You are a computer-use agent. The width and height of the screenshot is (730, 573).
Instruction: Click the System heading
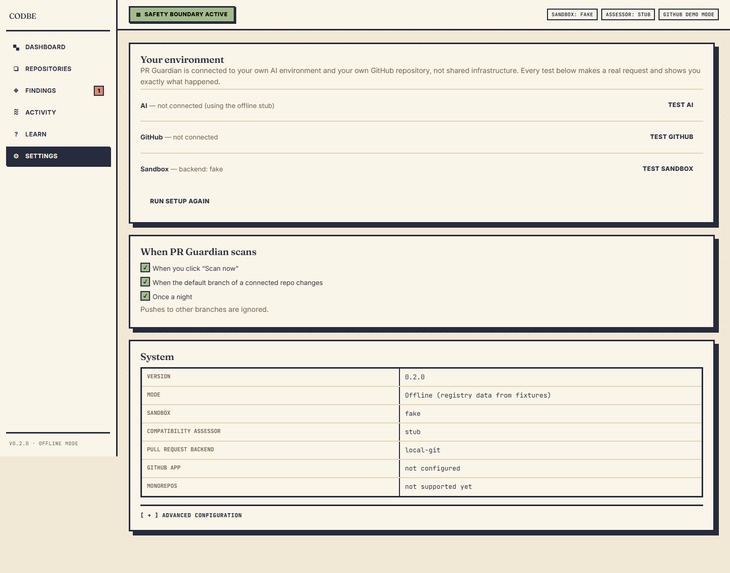pyautogui.click(x=157, y=357)
